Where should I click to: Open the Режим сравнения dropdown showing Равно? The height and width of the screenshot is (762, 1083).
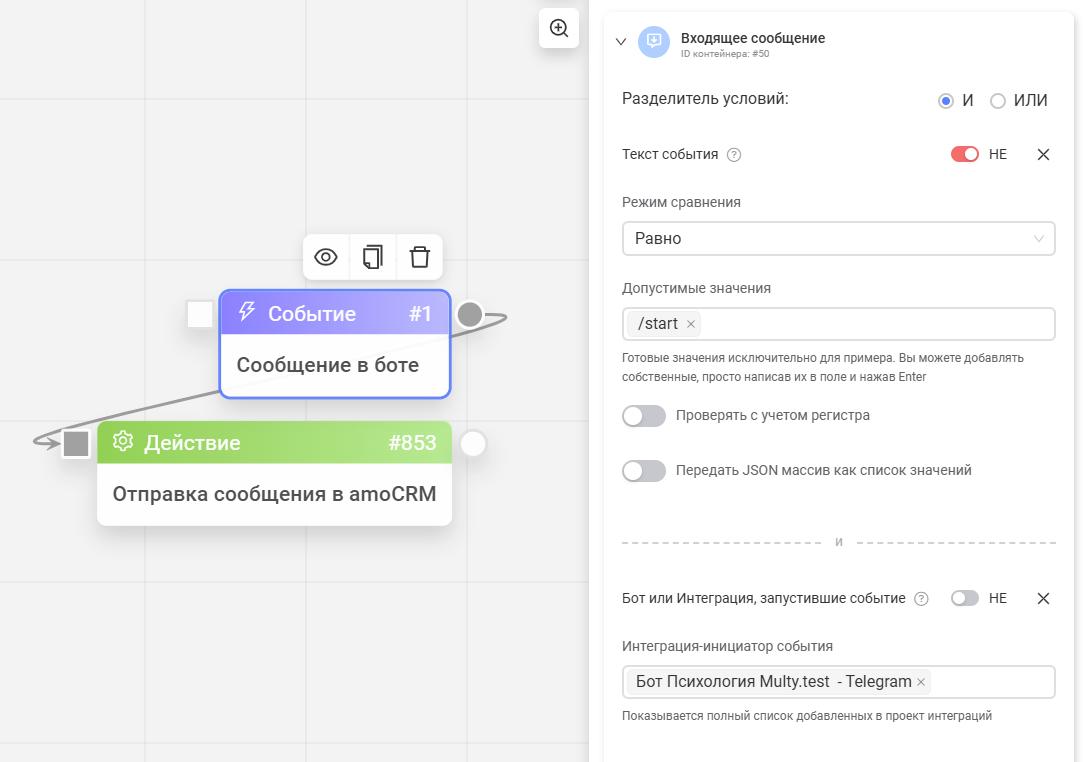(x=838, y=239)
